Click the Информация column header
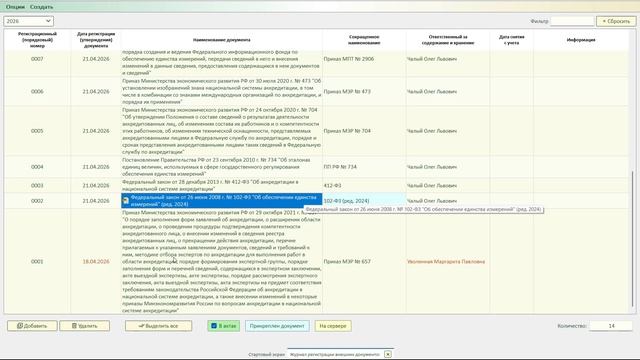Viewport: 640px width, 360px height. (581, 40)
